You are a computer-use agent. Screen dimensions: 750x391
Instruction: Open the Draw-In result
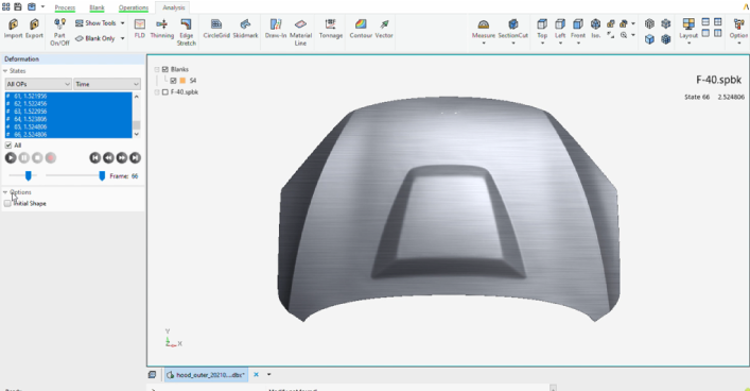276,29
